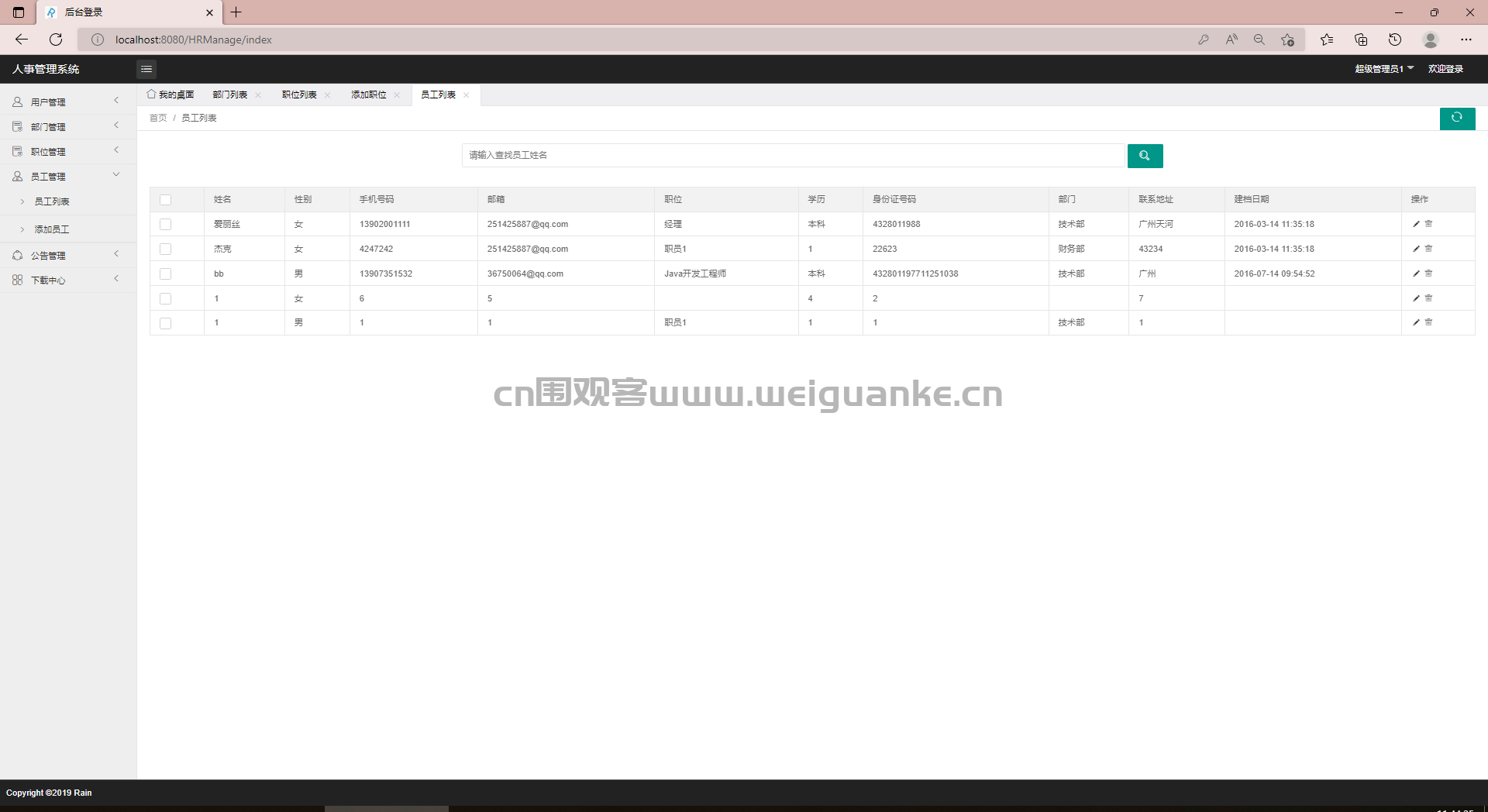
Task: Click the 职位管理 sidebar icon
Action: 17,151
